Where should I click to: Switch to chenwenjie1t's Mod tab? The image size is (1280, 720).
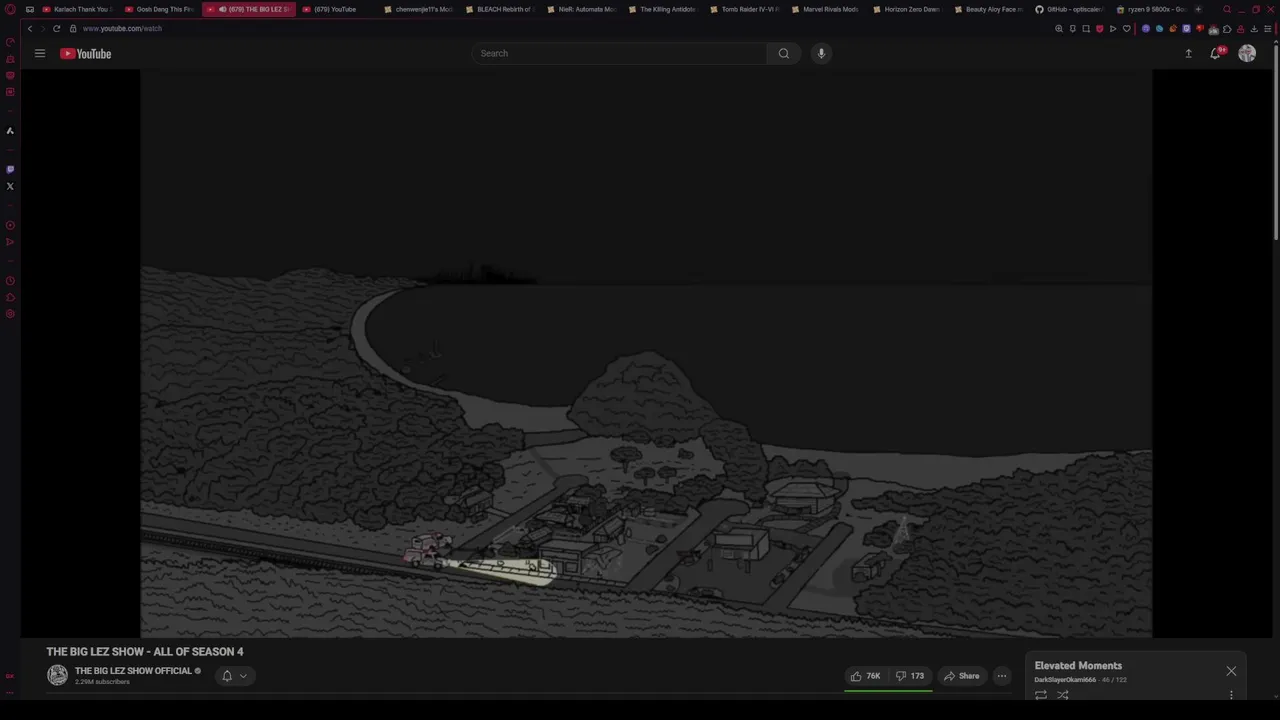pos(418,9)
